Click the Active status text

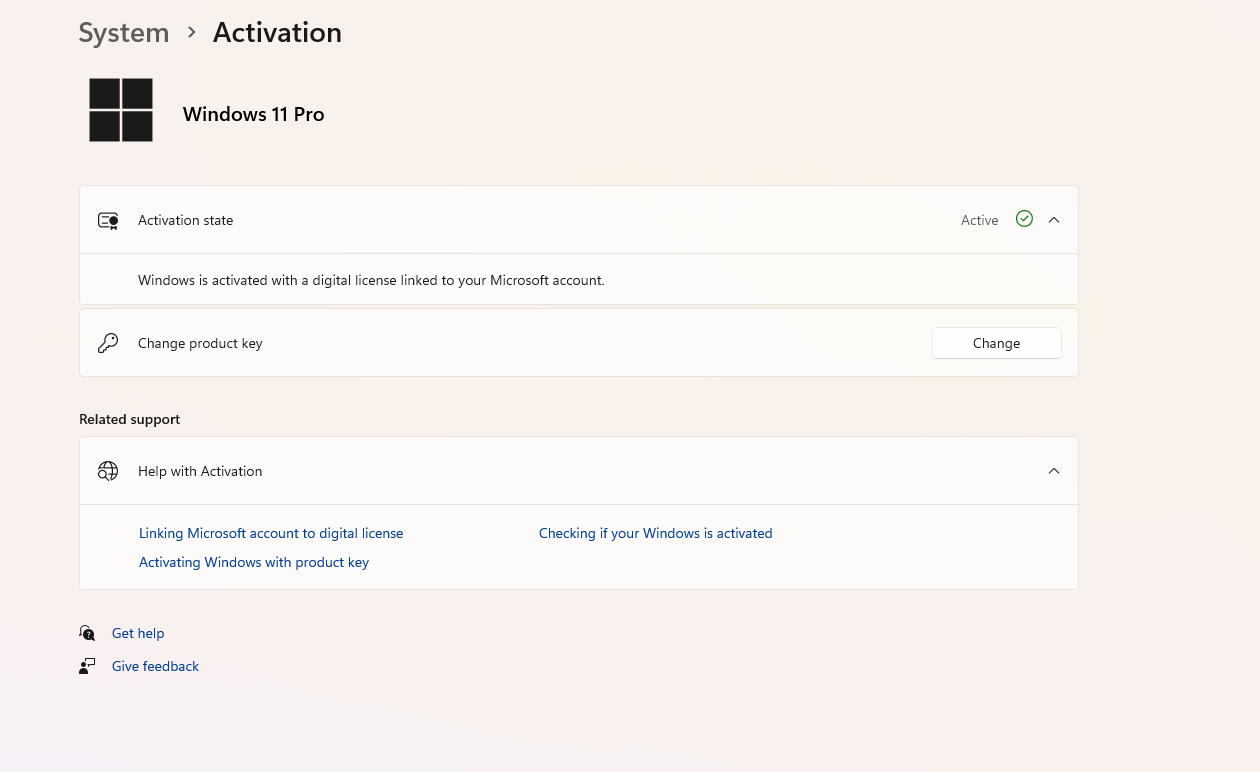pyautogui.click(x=980, y=220)
